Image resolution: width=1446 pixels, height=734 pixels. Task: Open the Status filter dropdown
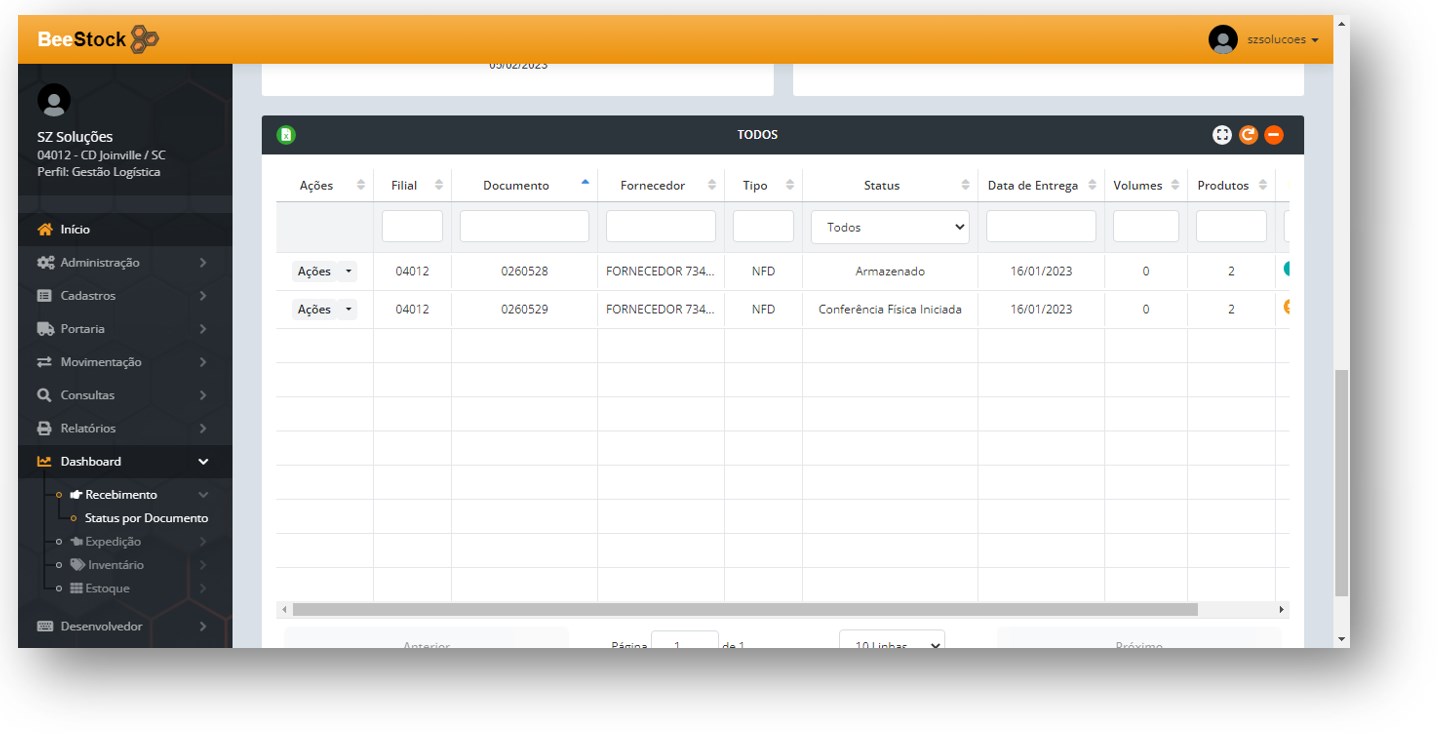889,227
